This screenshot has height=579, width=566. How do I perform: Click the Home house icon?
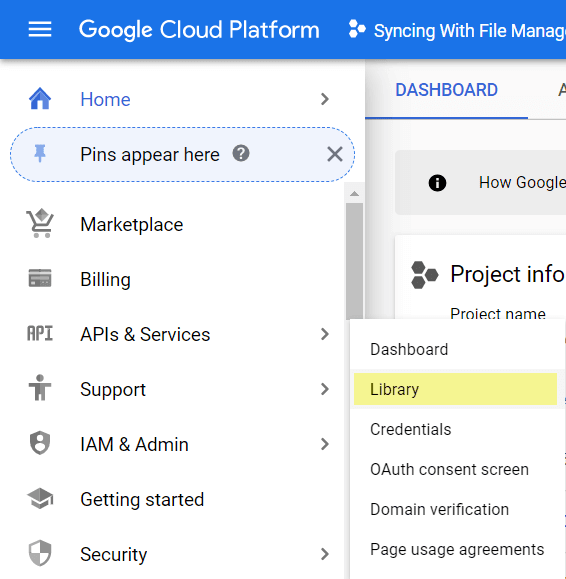[x=40, y=99]
